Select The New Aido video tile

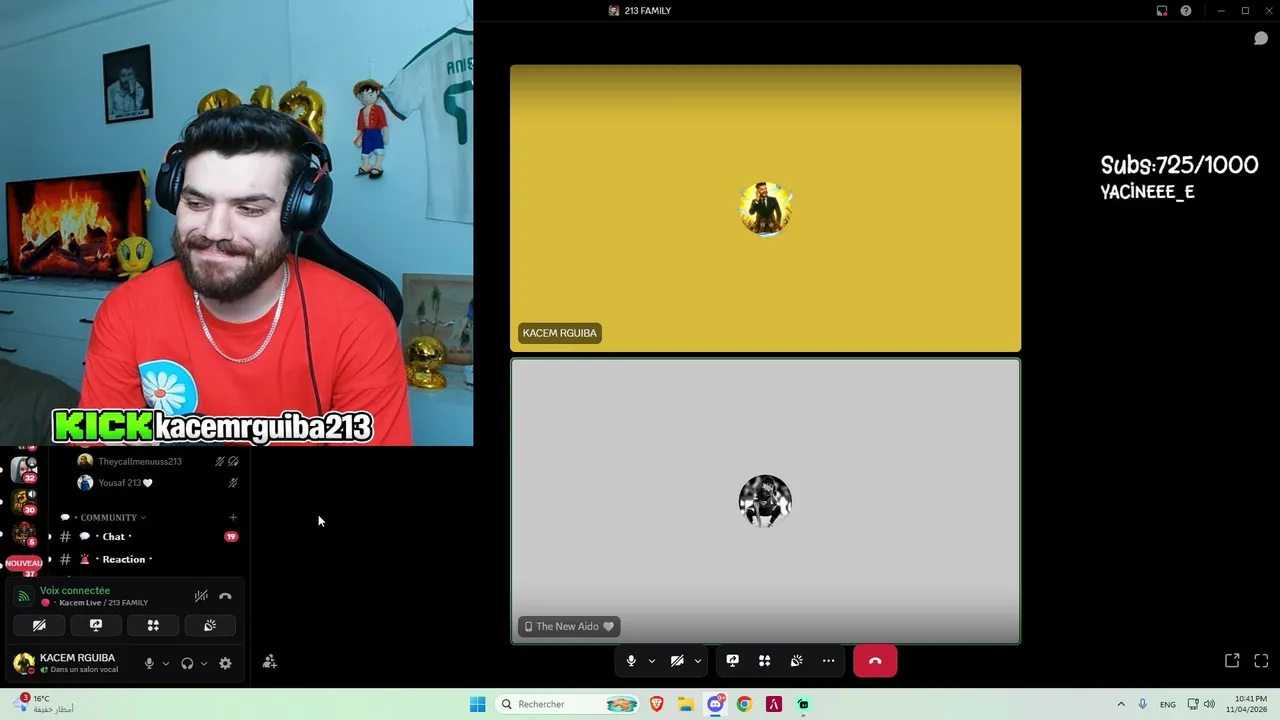[765, 501]
